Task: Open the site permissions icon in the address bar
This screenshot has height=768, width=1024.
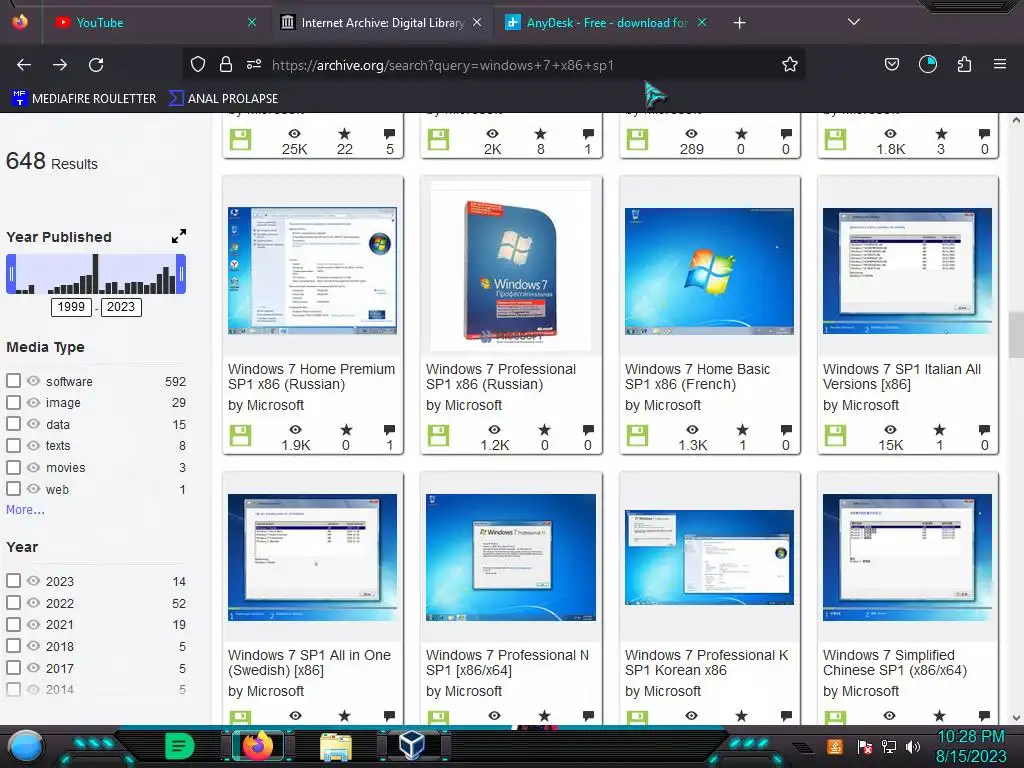Action: (254, 64)
